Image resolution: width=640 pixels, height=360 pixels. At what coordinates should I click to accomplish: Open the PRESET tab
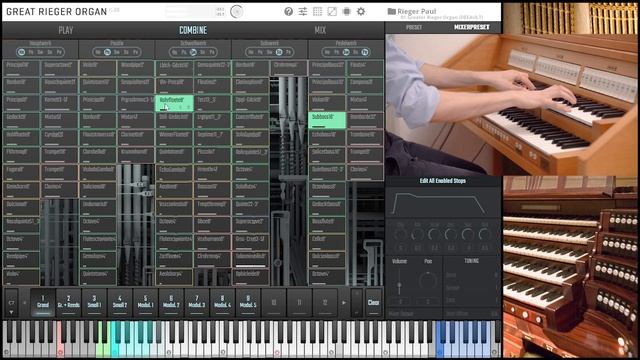414,27
